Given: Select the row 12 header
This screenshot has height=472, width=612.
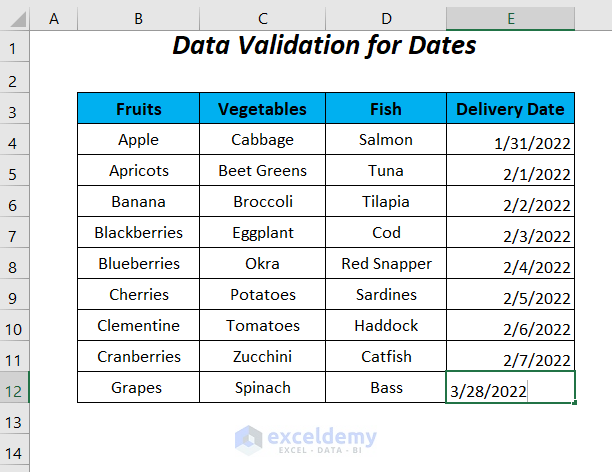Looking at the screenshot, I should pos(14,387).
